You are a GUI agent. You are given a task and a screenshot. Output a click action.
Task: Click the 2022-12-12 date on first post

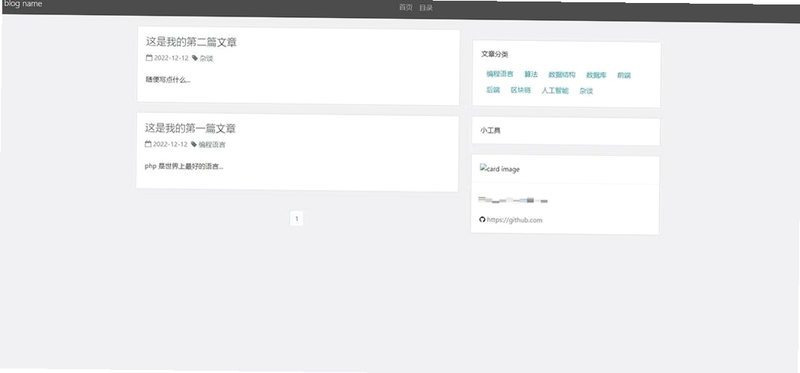170,144
